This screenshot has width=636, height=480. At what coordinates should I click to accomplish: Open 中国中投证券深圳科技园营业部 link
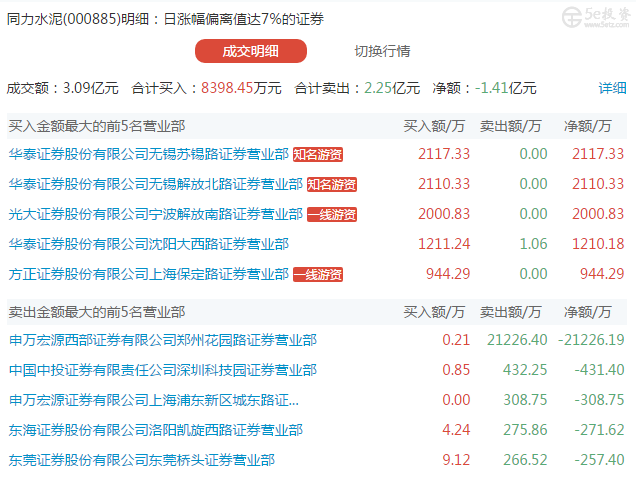pyautogui.click(x=163, y=370)
